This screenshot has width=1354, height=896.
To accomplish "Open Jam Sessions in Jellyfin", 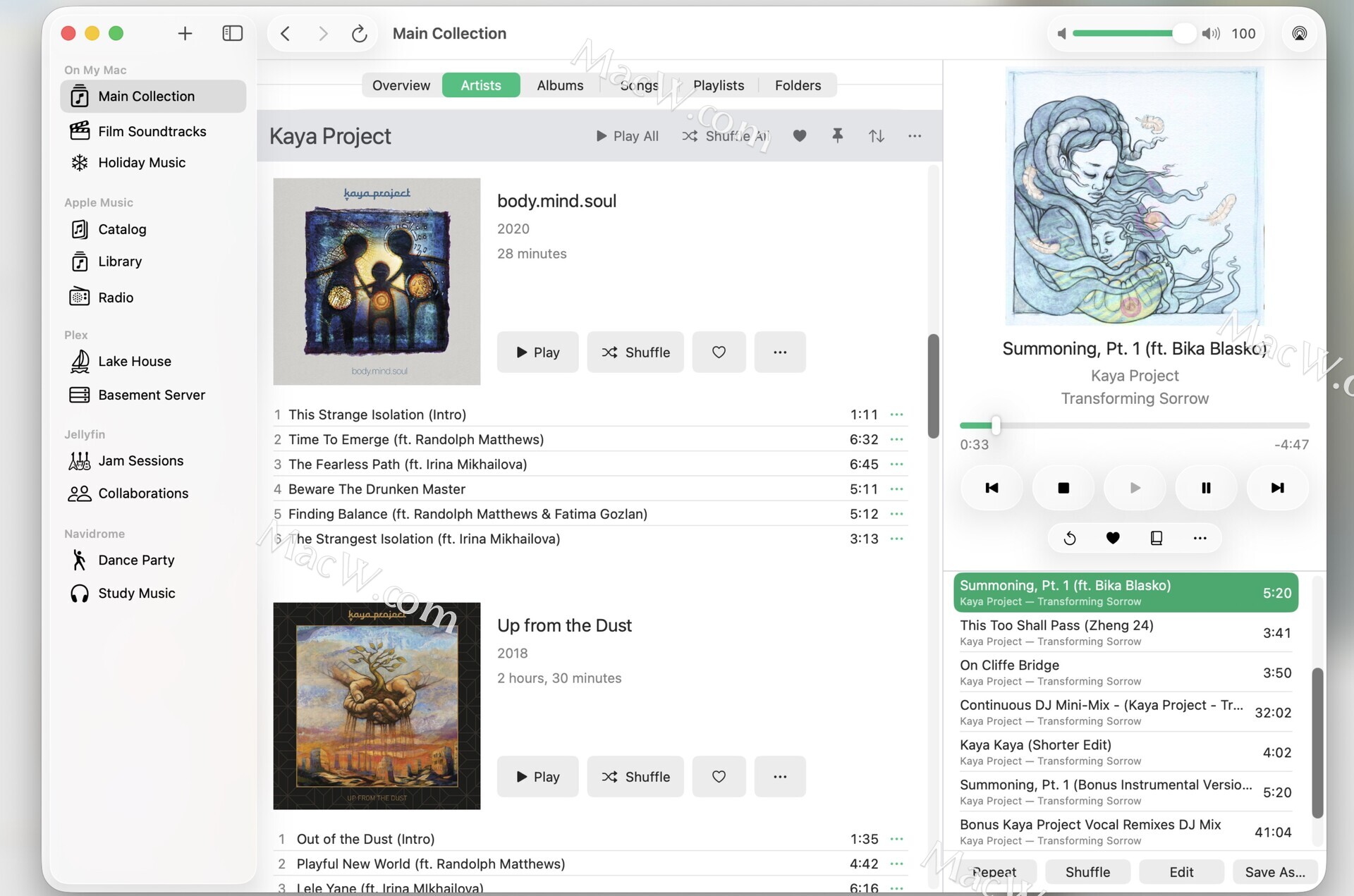I will tap(153, 461).
